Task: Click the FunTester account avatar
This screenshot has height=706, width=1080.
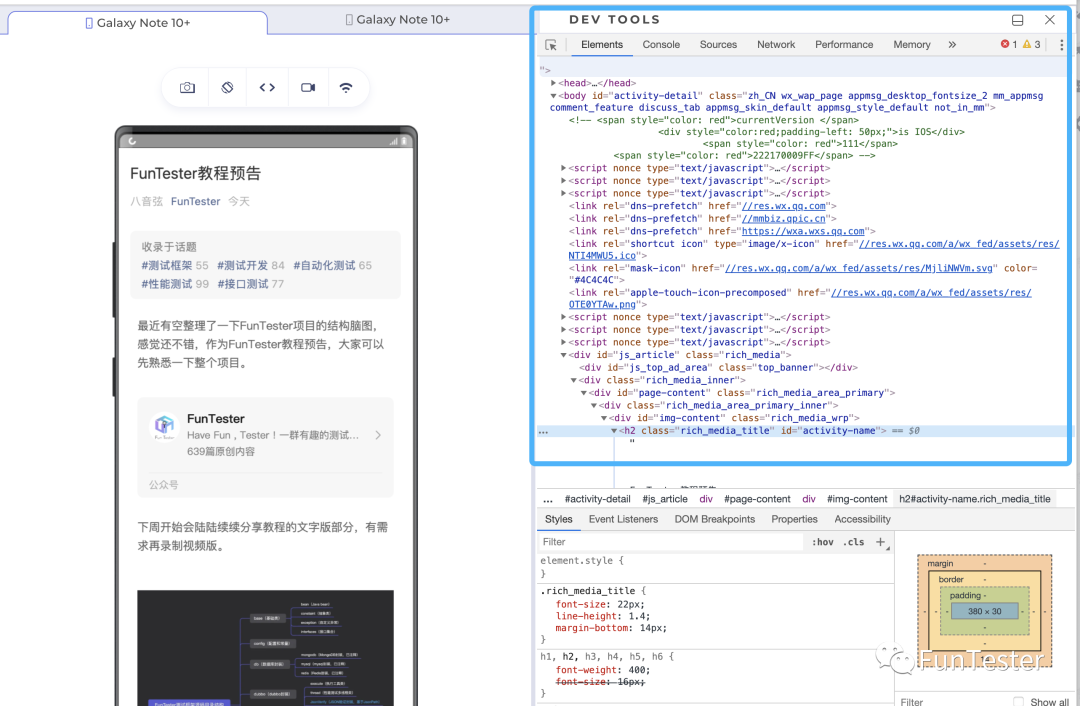Action: 164,426
